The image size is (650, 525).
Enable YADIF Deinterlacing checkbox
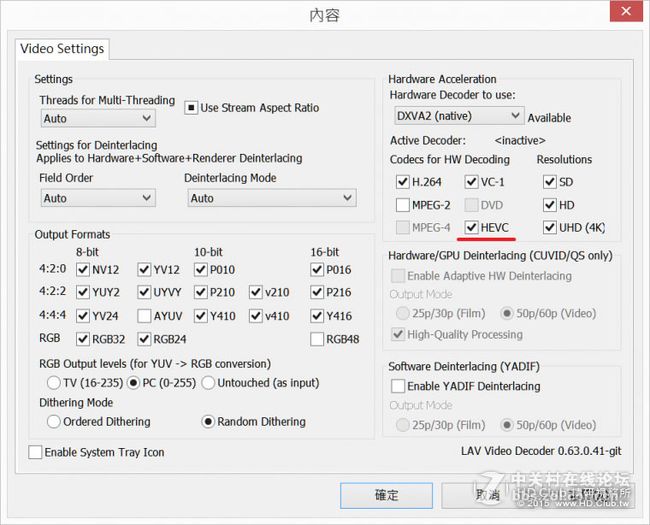pyautogui.click(x=398, y=386)
